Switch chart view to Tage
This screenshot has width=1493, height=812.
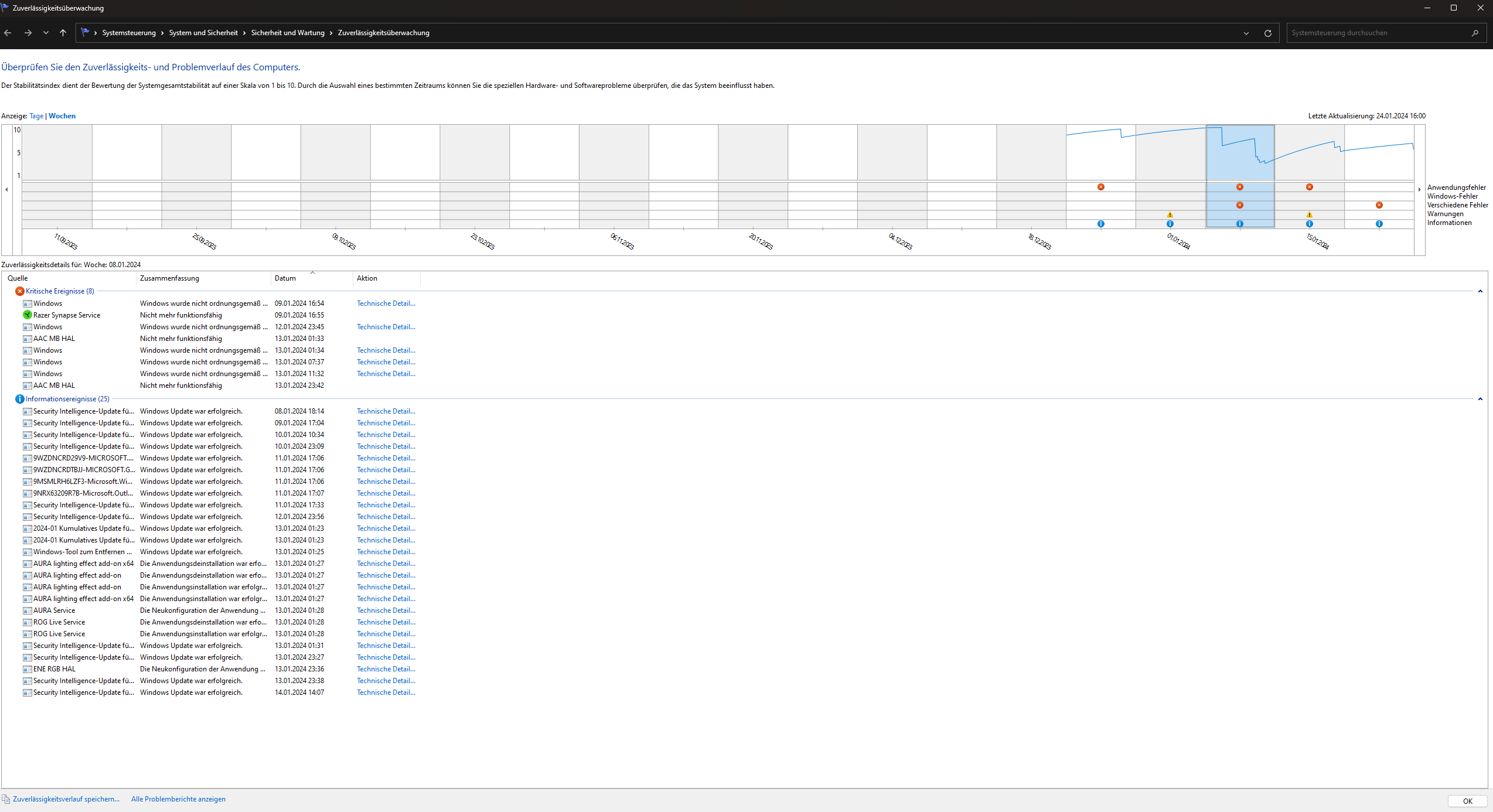(36, 116)
